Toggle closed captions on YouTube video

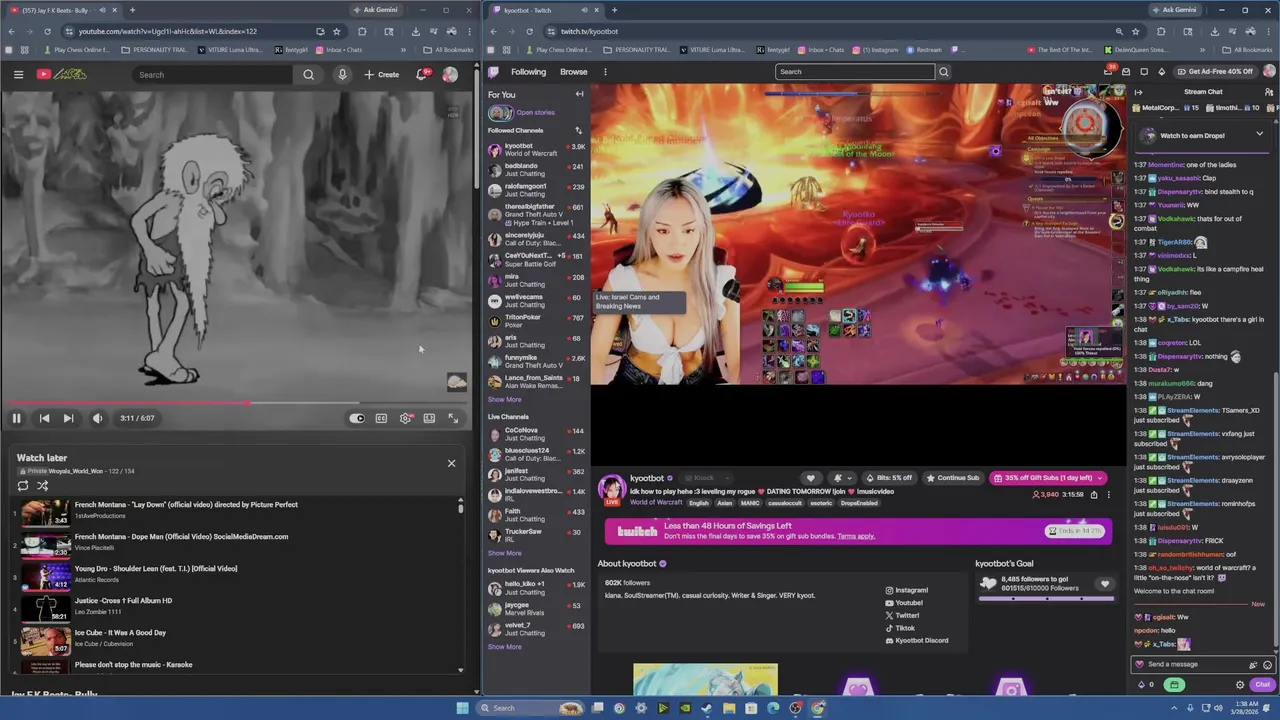point(381,418)
